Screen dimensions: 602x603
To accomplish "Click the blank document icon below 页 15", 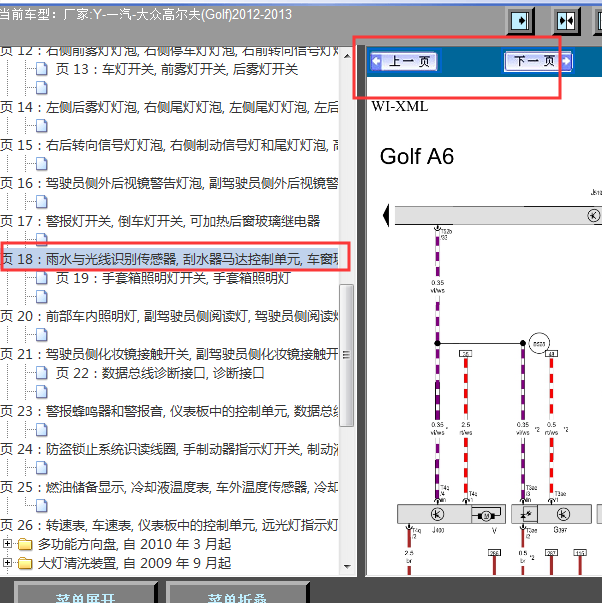I will 42,164.
